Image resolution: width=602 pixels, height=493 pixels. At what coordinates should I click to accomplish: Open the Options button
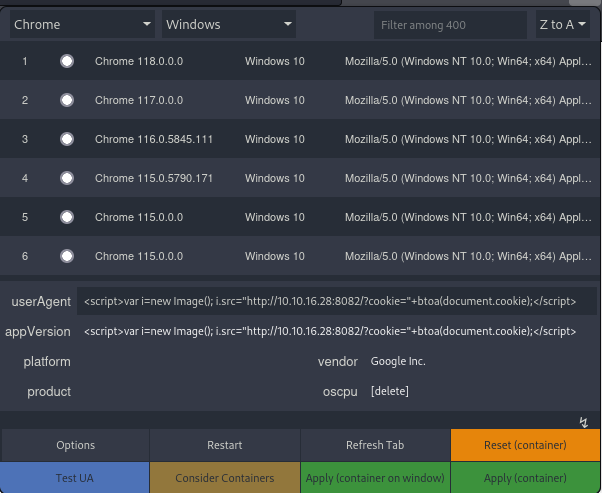75,445
